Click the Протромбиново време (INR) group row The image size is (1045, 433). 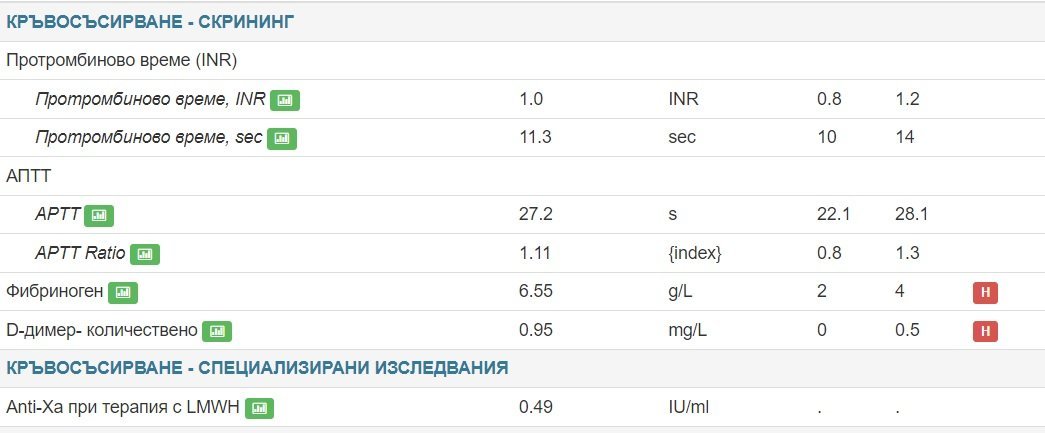(121, 60)
